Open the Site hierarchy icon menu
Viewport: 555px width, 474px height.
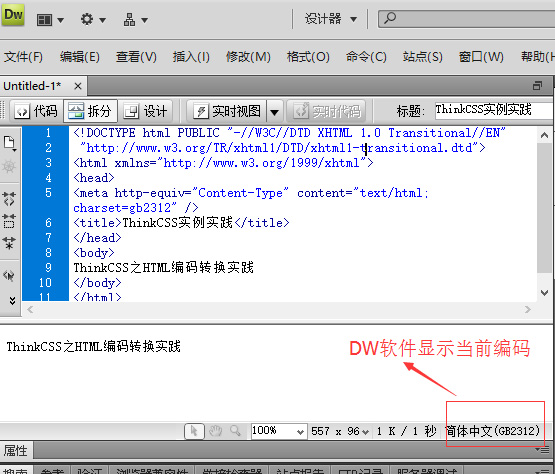coord(129,19)
